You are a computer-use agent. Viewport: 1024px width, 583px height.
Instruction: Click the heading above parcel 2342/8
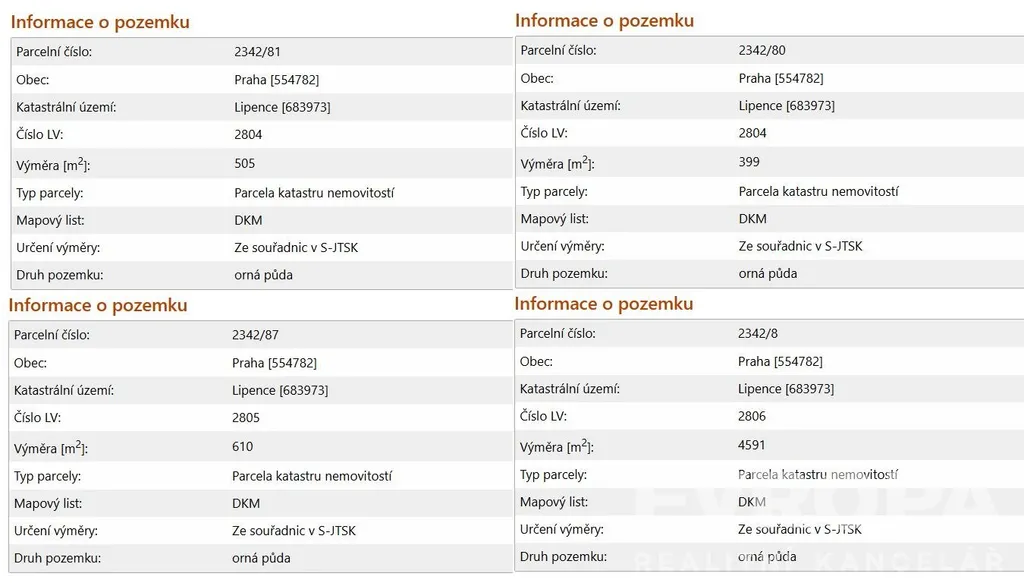[x=604, y=304]
